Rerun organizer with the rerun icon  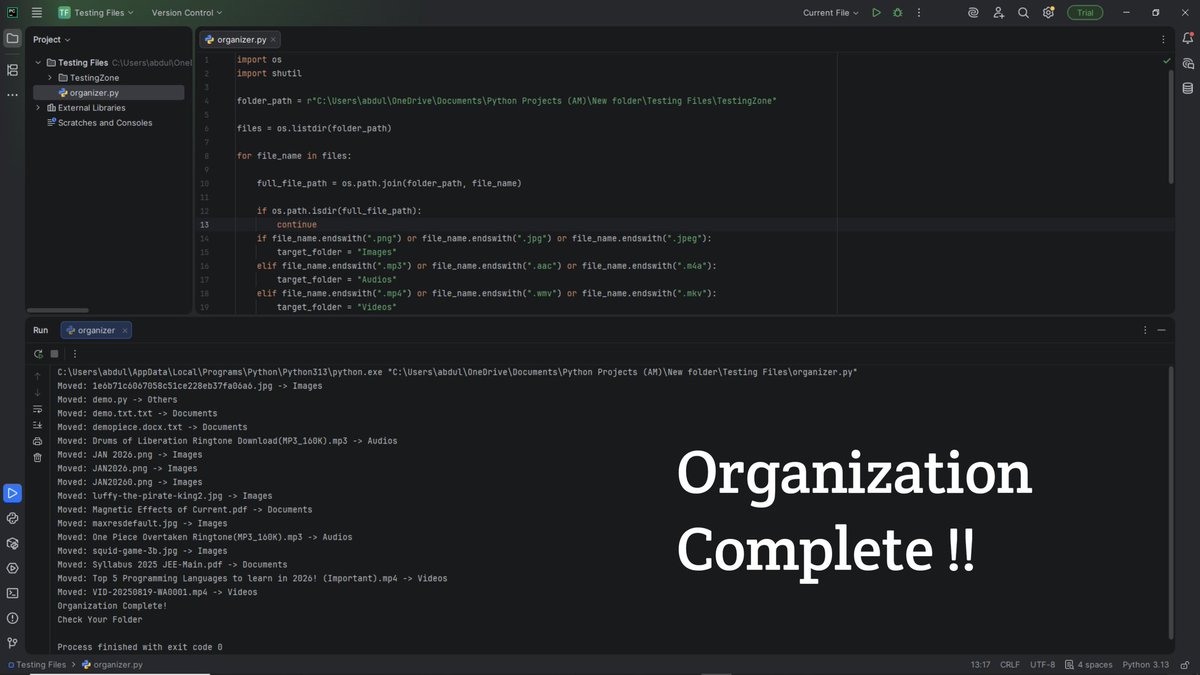click(x=38, y=353)
